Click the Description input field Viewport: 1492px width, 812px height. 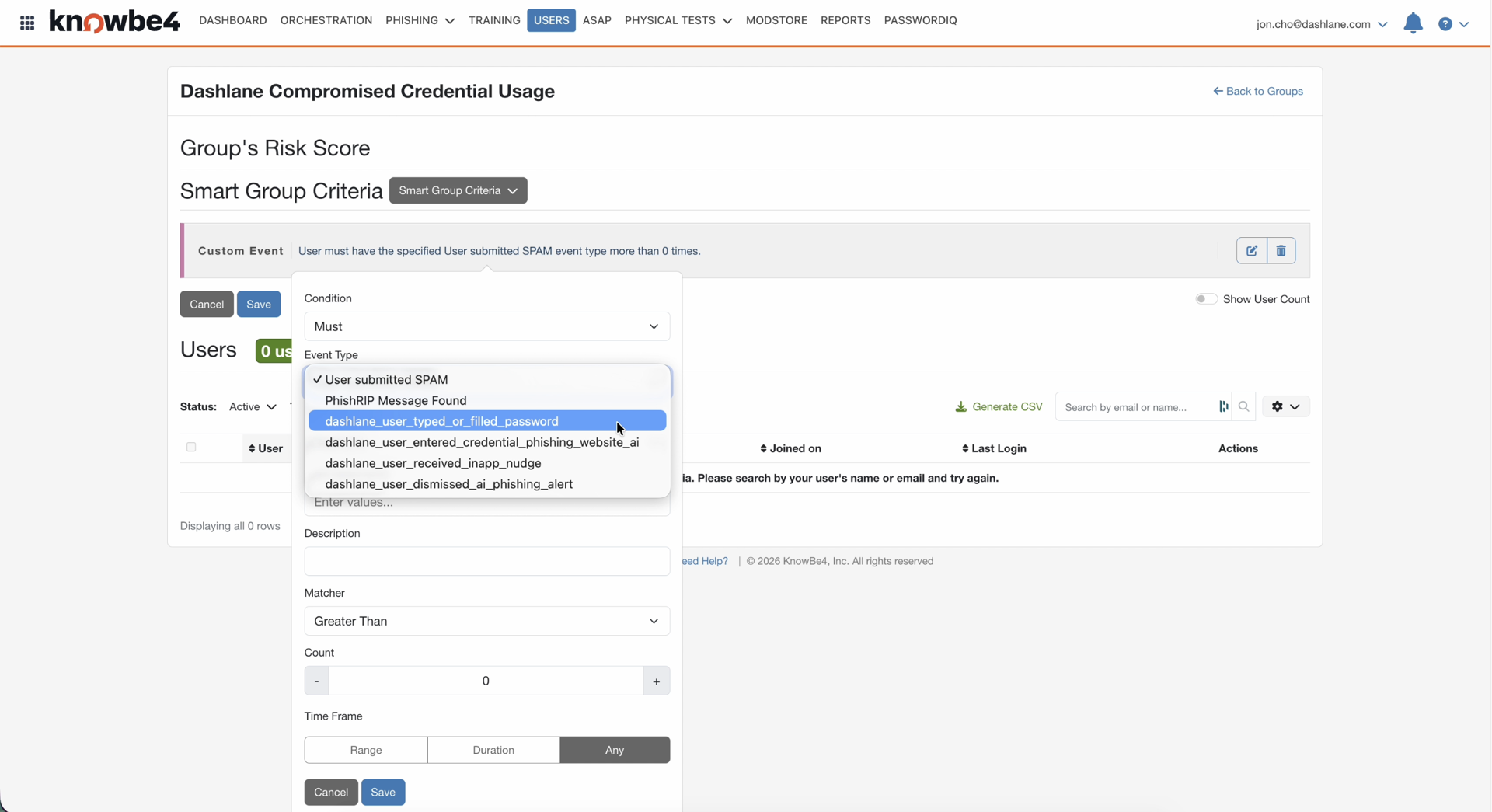point(487,561)
